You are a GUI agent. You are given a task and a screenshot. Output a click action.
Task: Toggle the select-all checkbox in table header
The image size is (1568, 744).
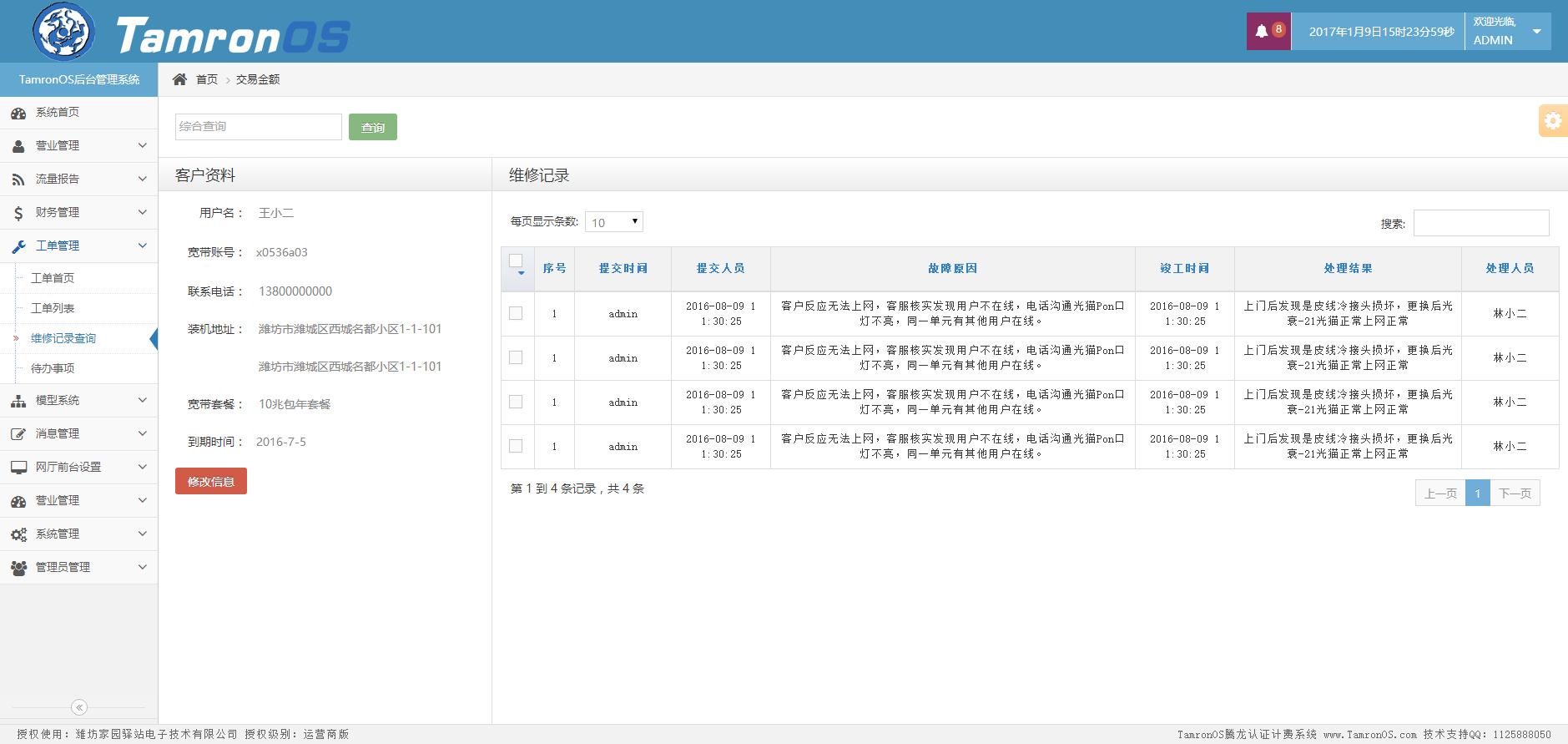coord(516,261)
